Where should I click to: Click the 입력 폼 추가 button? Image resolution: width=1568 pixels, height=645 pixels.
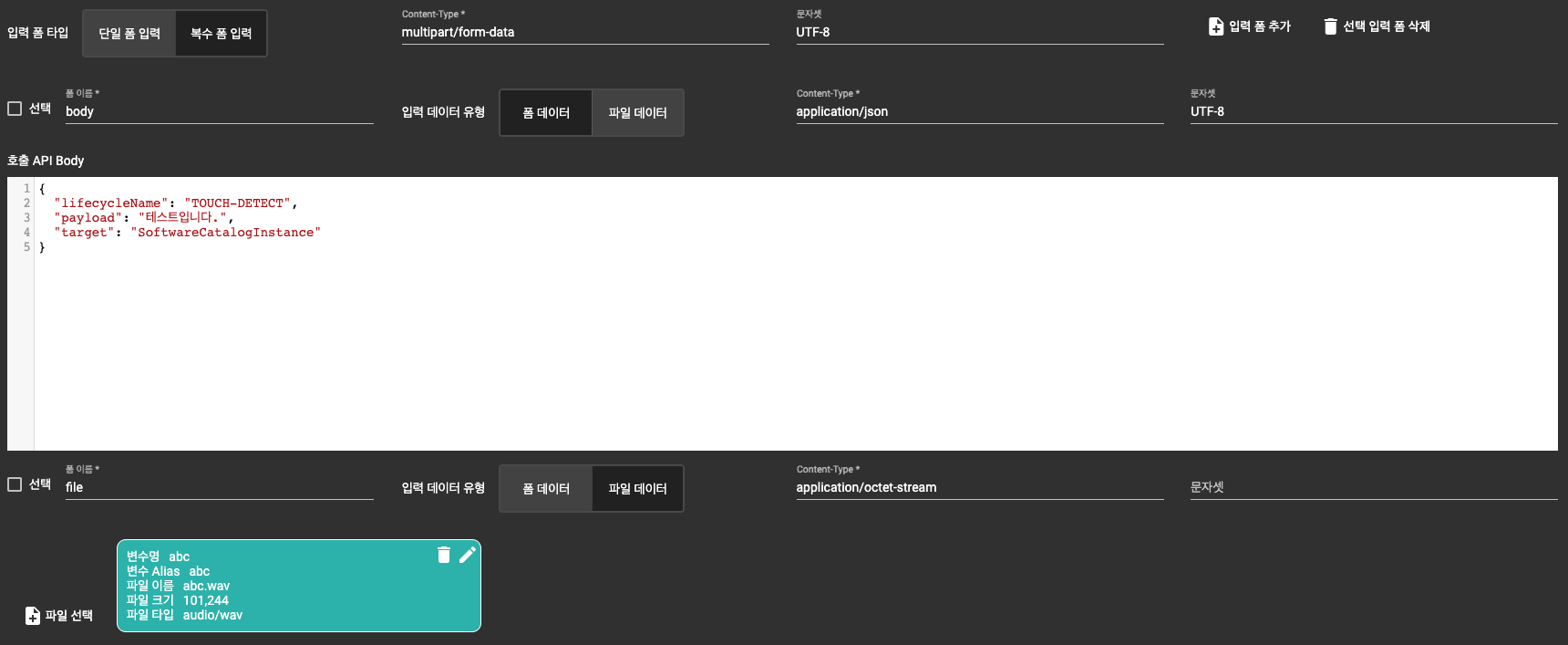(x=1250, y=26)
